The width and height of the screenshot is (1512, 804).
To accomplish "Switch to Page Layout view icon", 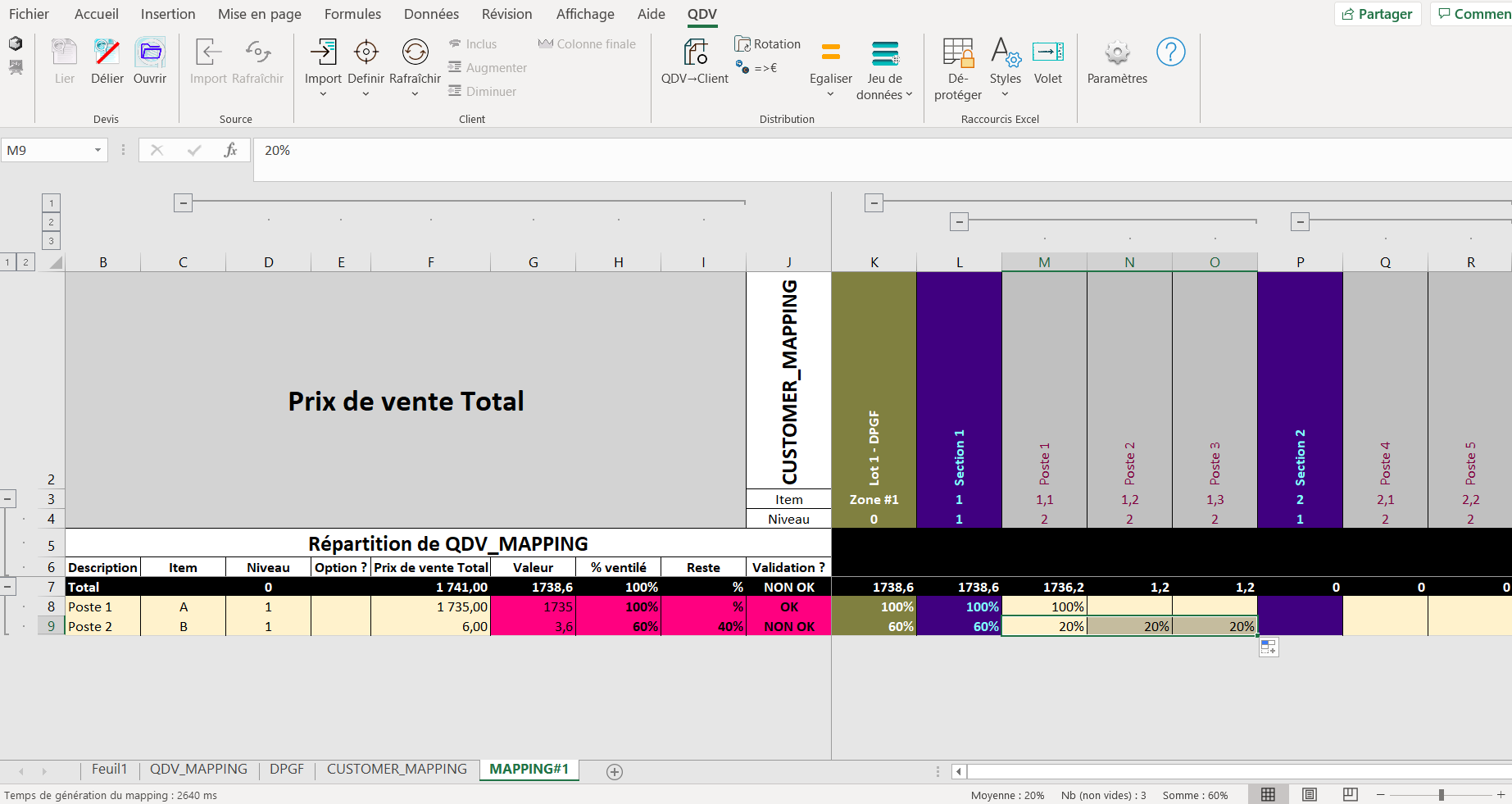I will (x=1309, y=794).
